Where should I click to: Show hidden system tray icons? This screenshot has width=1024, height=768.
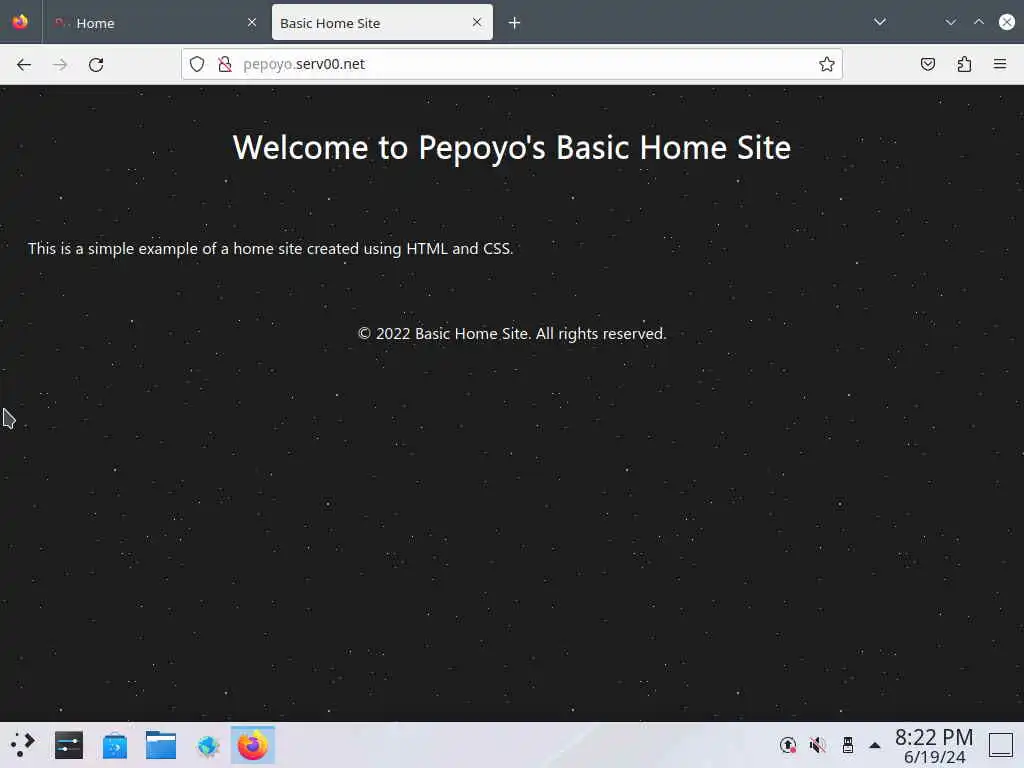click(x=875, y=745)
